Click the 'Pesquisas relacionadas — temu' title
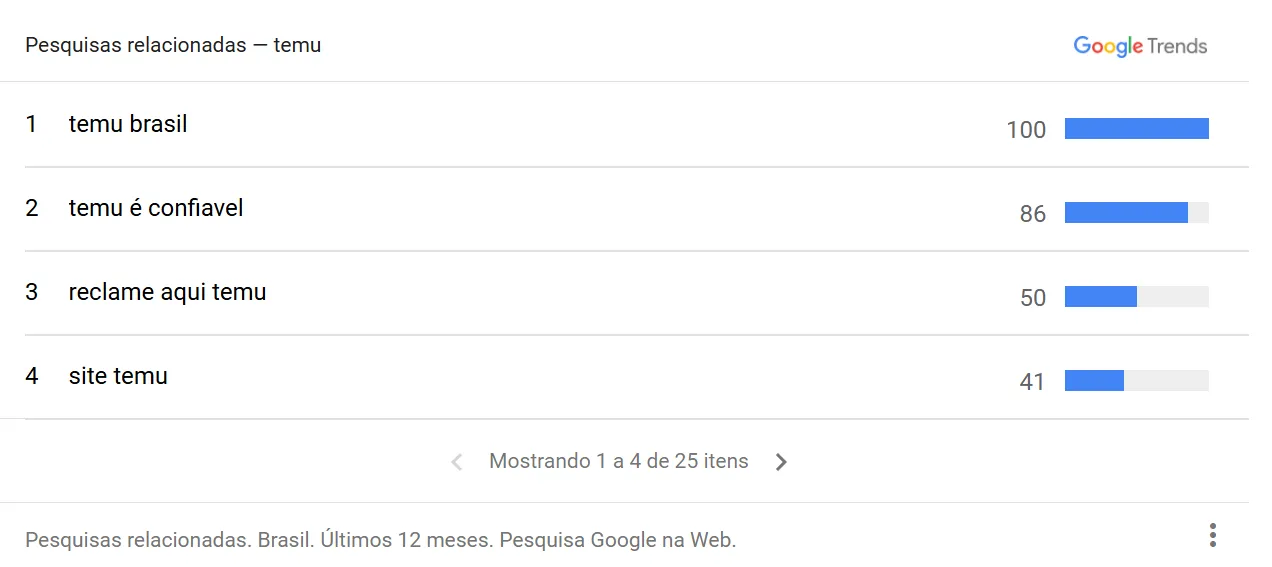This screenshot has height=567, width=1272. (x=173, y=46)
